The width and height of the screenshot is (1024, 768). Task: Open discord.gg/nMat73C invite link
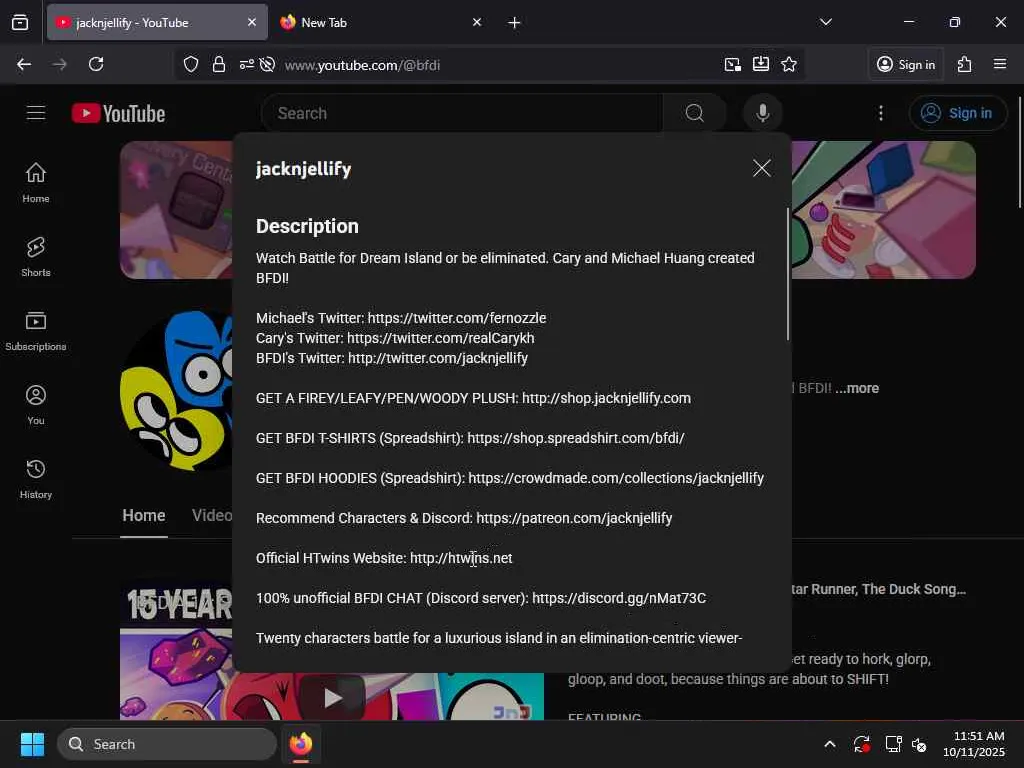click(618, 598)
